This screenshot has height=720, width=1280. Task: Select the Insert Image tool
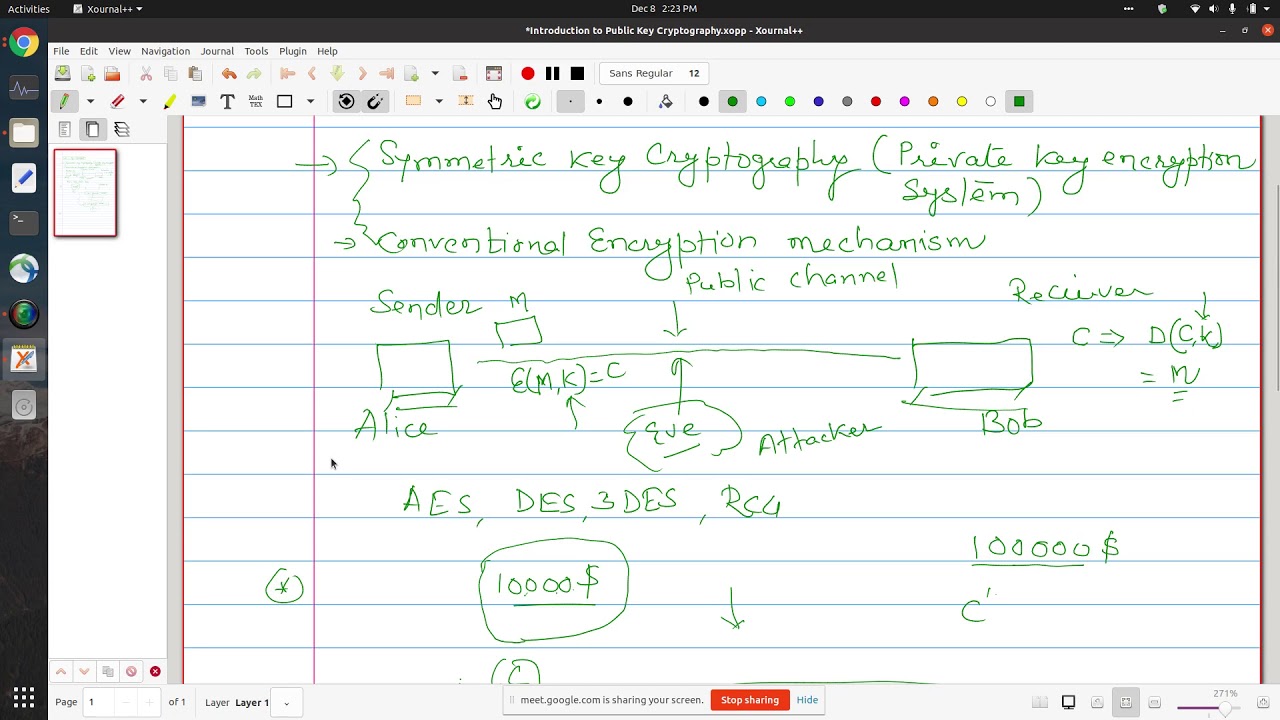pyautogui.click(x=198, y=101)
